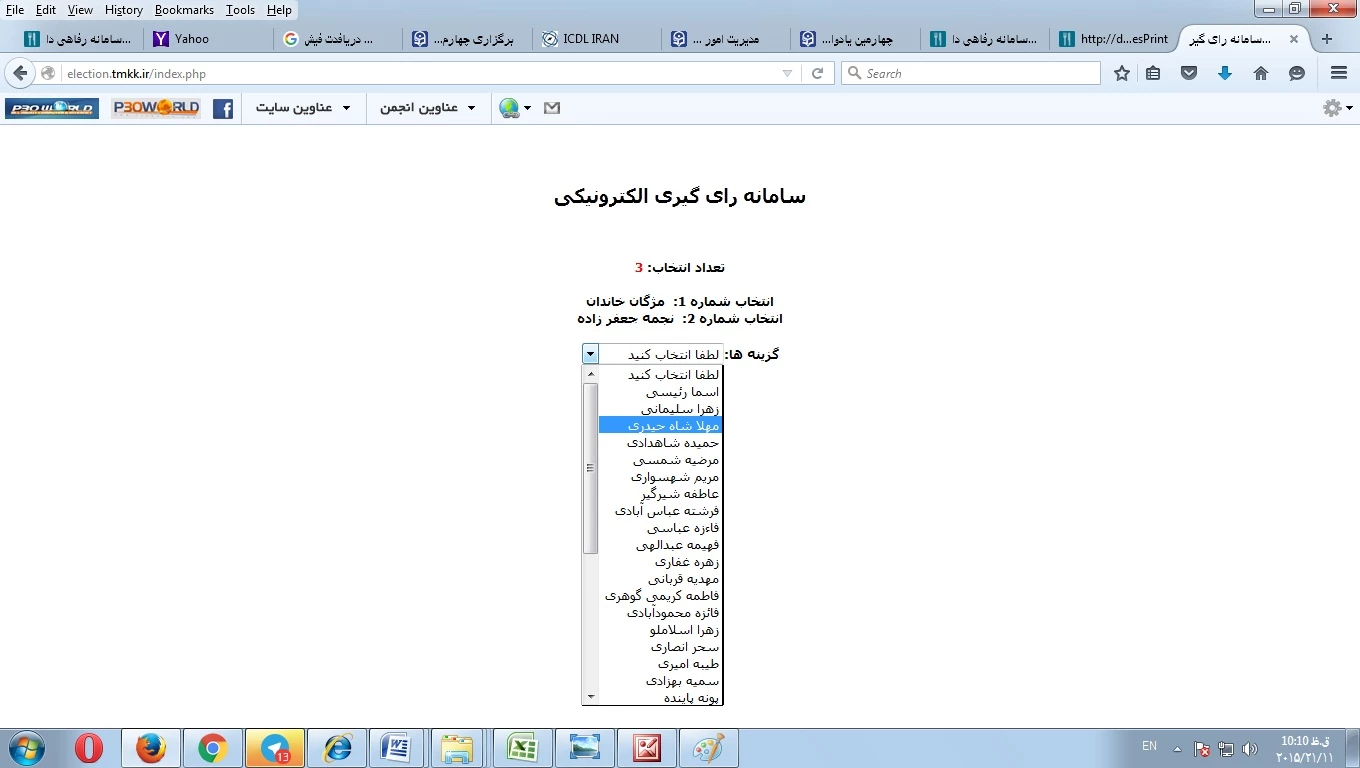Screen dimensions: 1360x768
Task: Click the dropdown list scrollbar down arrow
Action: point(590,697)
